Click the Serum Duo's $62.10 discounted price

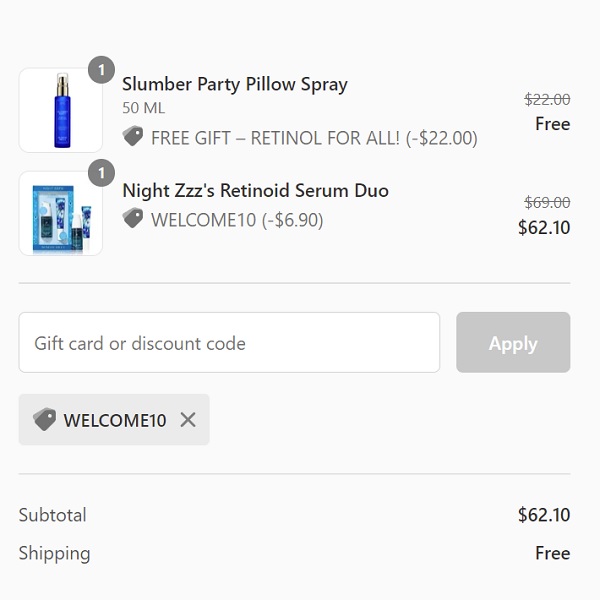tap(544, 228)
